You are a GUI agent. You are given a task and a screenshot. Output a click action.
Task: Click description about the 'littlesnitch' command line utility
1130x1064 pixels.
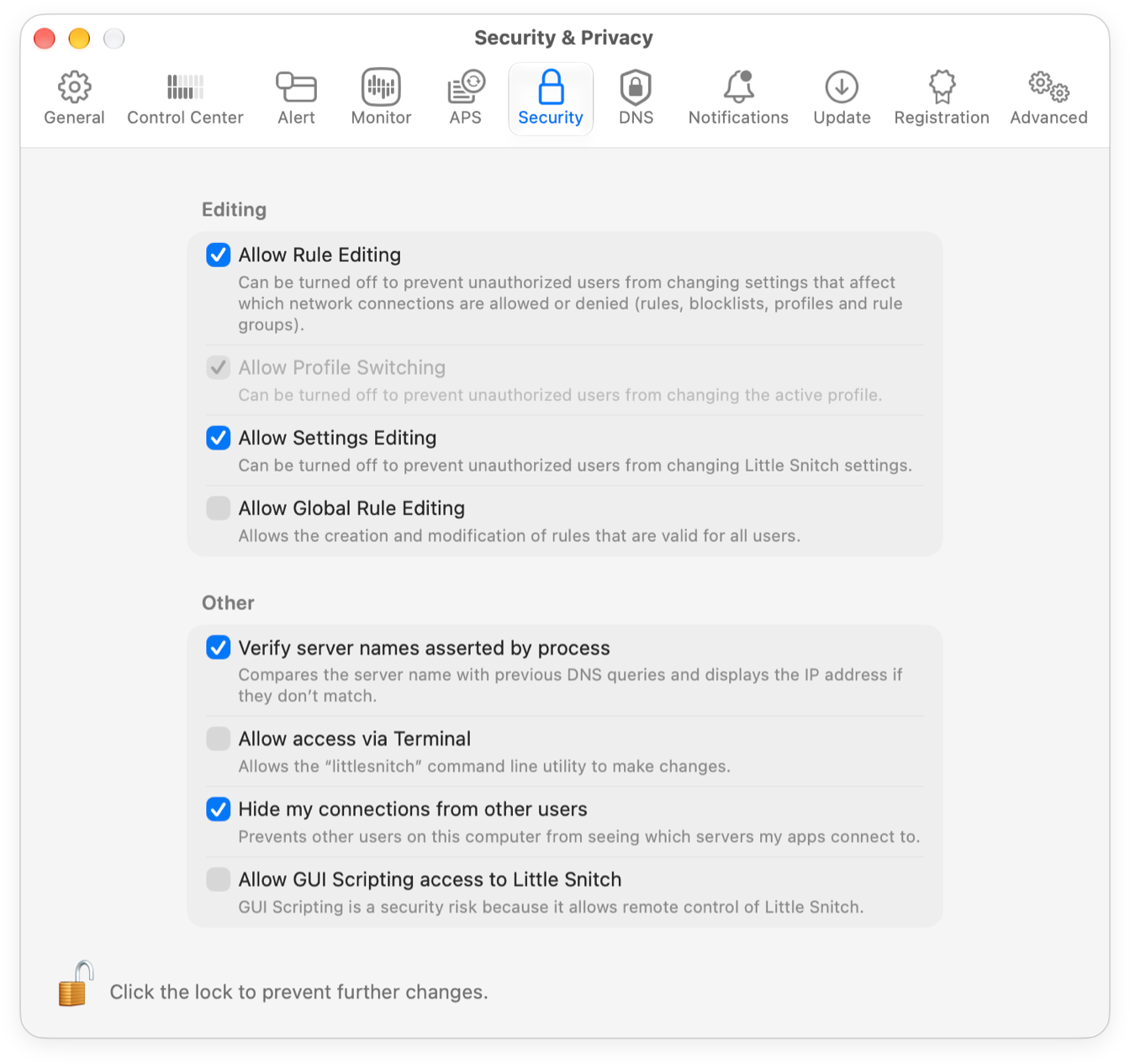(484, 766)
